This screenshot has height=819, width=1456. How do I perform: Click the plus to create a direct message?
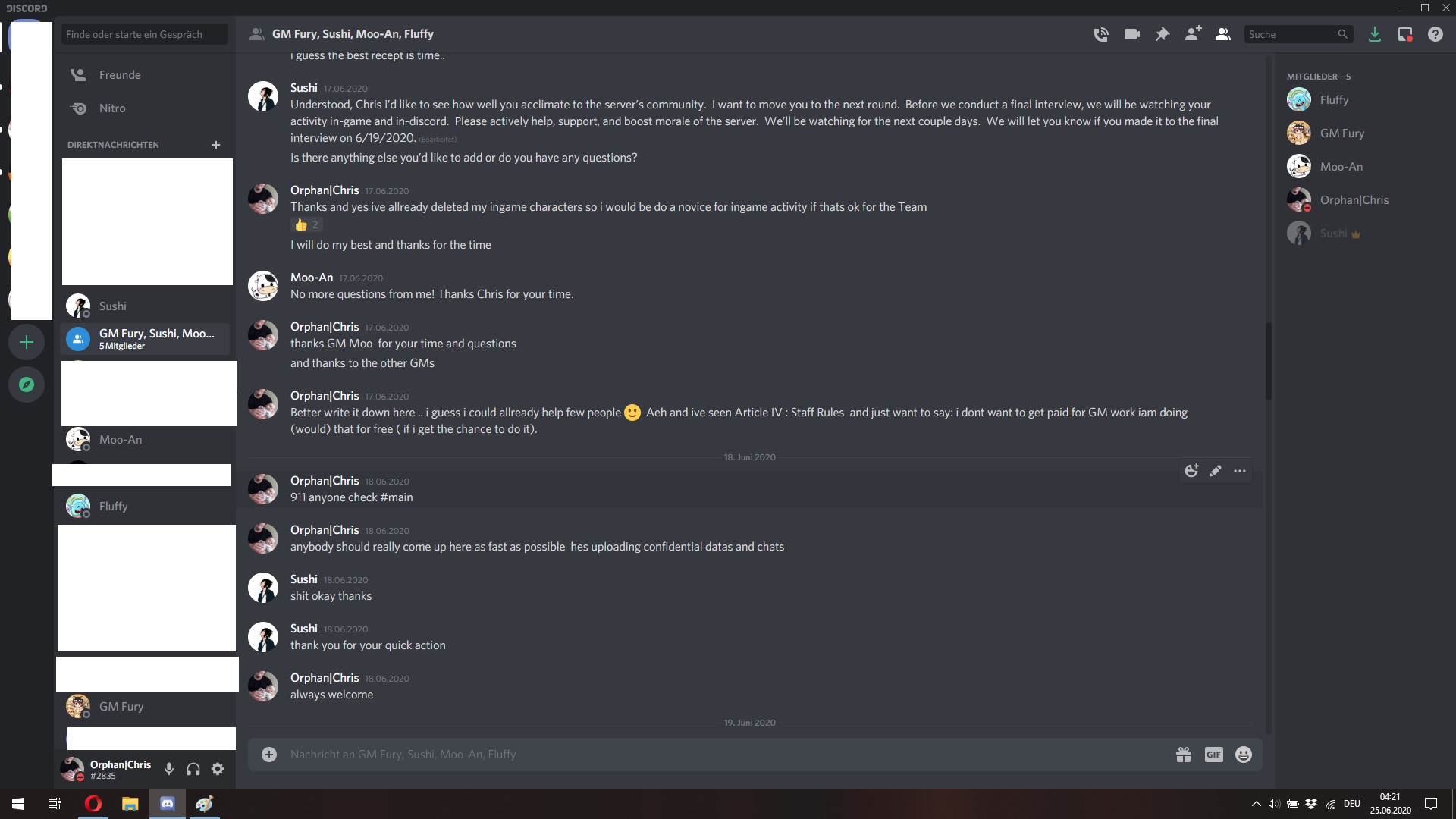(216, 145)
